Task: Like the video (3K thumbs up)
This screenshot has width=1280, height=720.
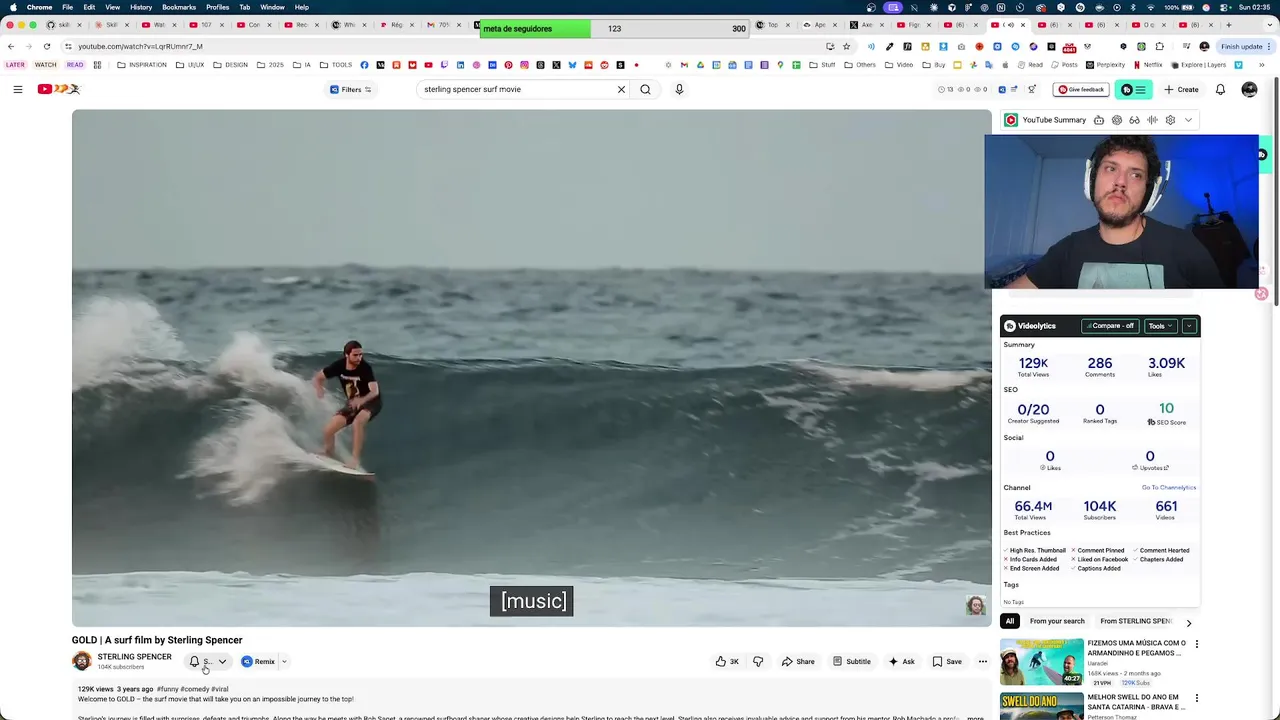Action: (x=727, y=661)
